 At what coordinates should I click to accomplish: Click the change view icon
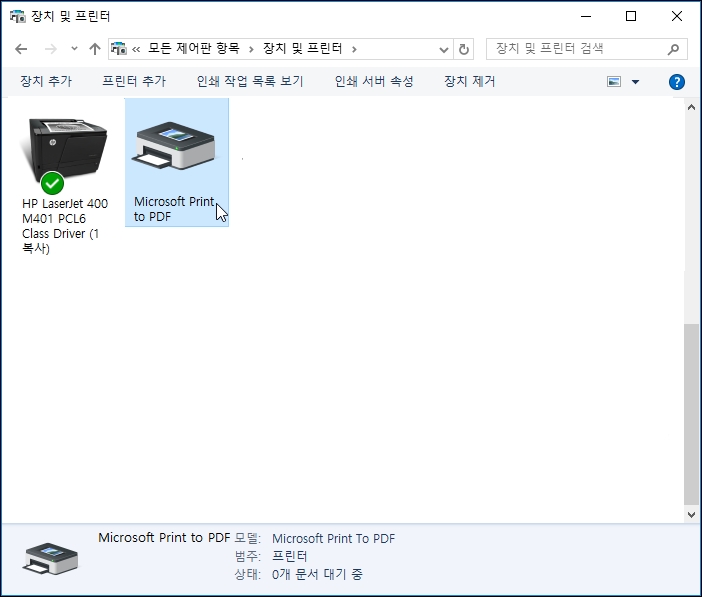click(614, 82)
